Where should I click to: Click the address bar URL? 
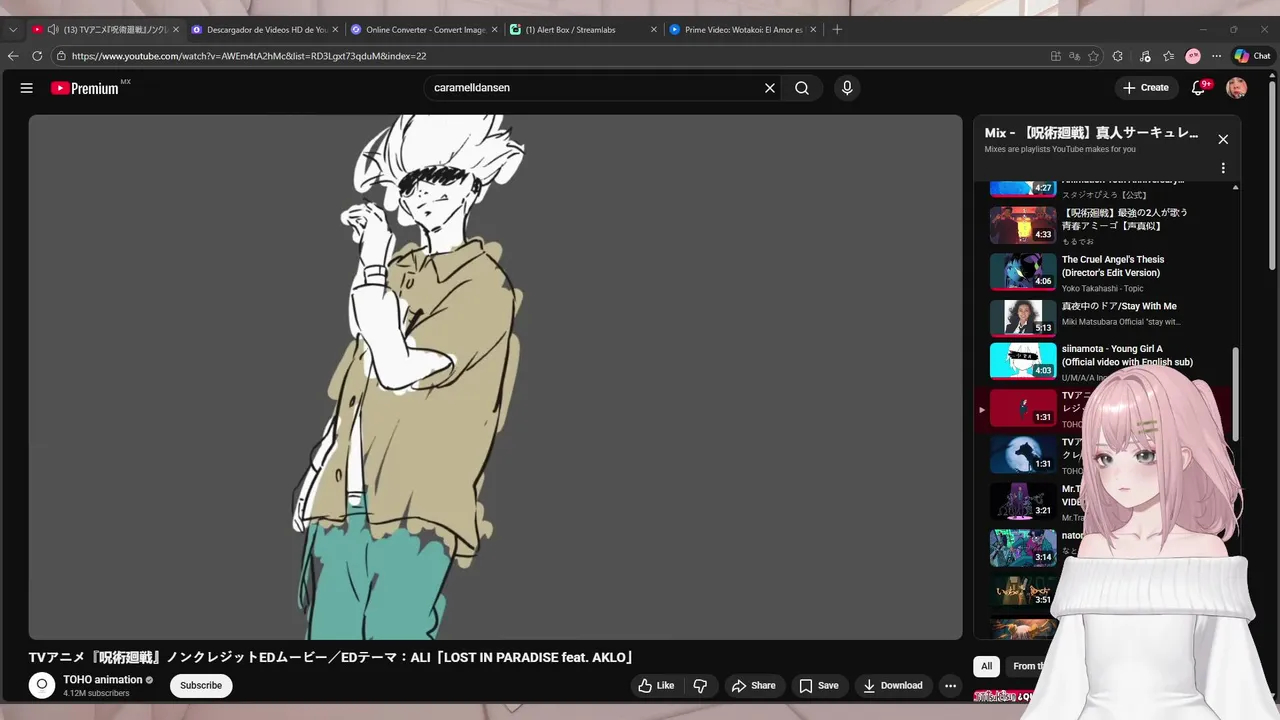click(x=250, y=56)
